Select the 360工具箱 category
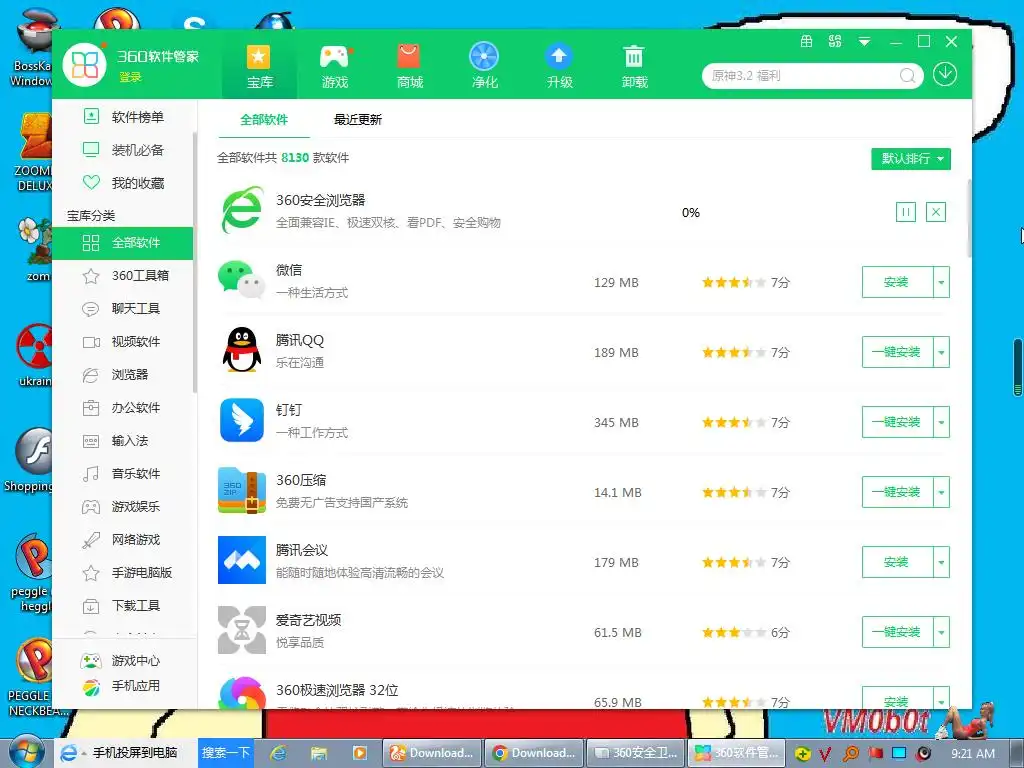 [123, 276]
